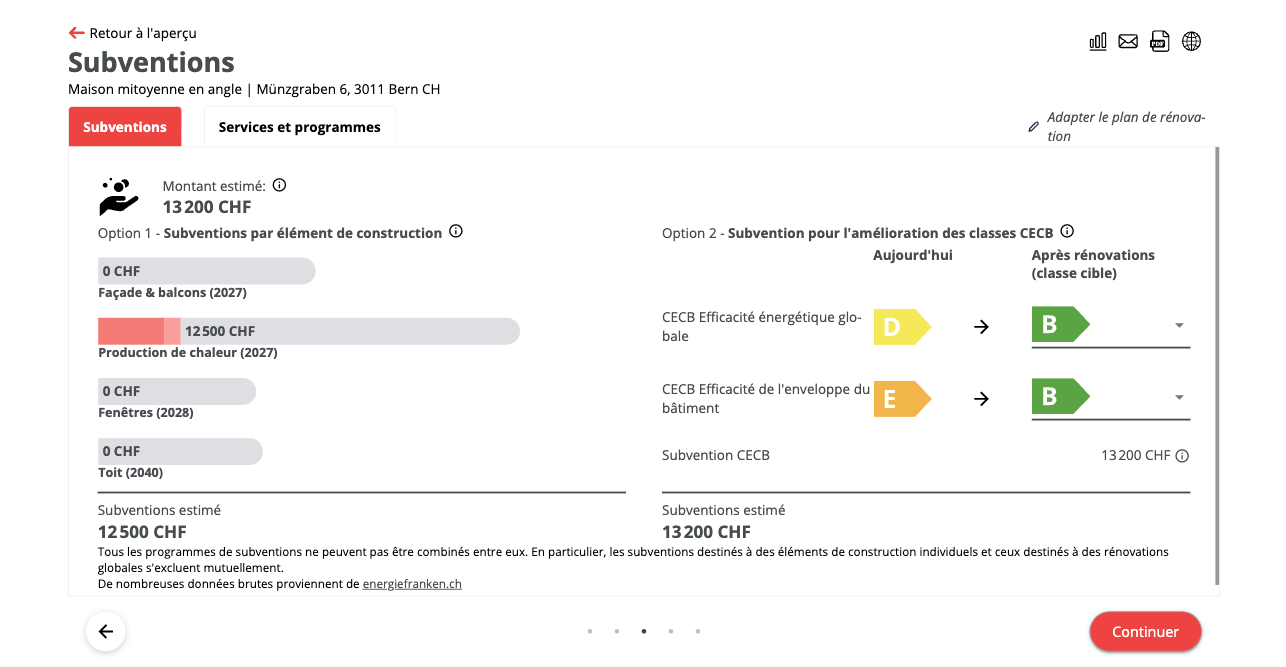Open the energiefranken.ch link
This screenshot has height=667, width=1286.
point(412,584)
